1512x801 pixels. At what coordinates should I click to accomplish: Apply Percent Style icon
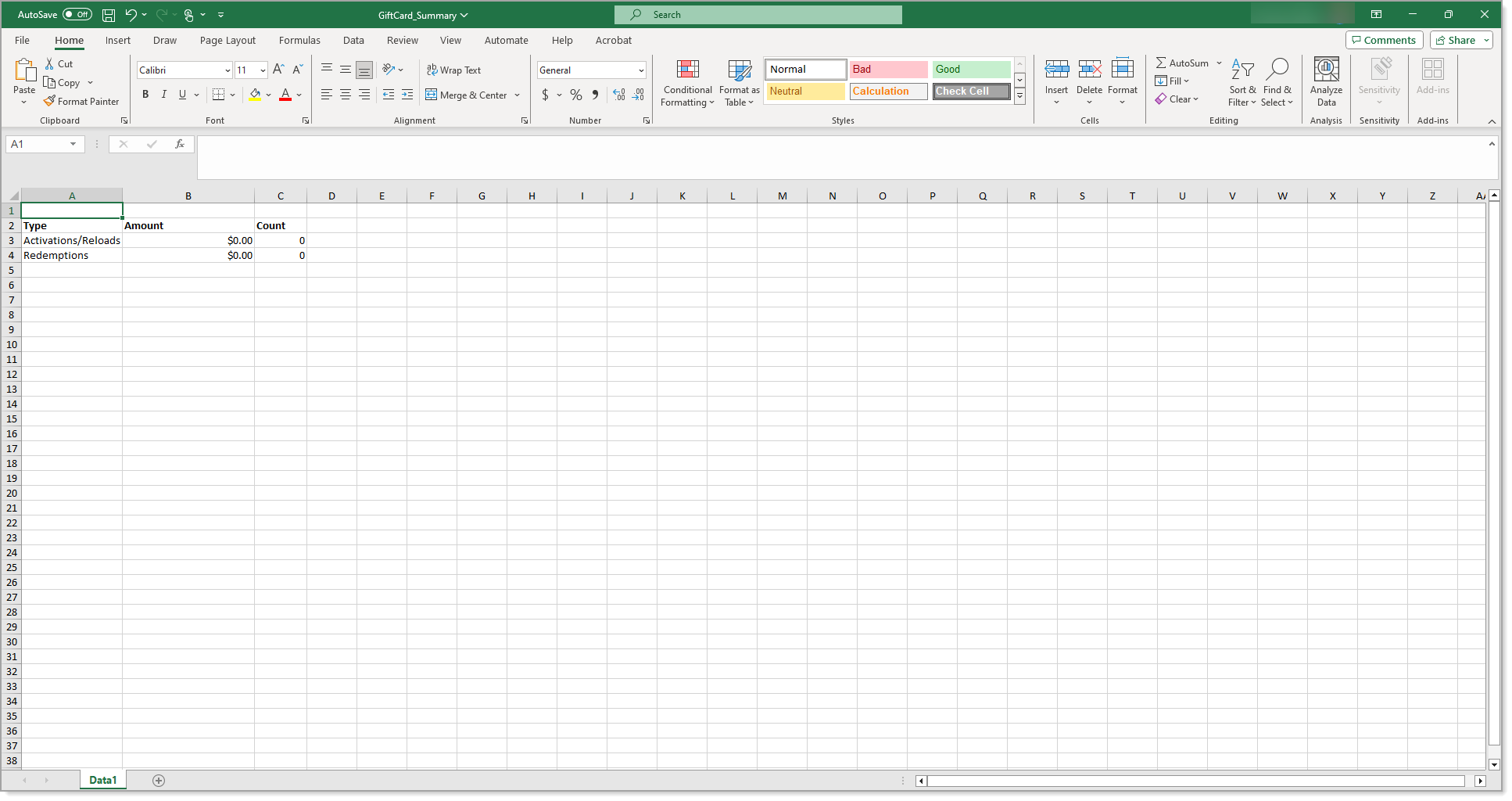(576, 95)
